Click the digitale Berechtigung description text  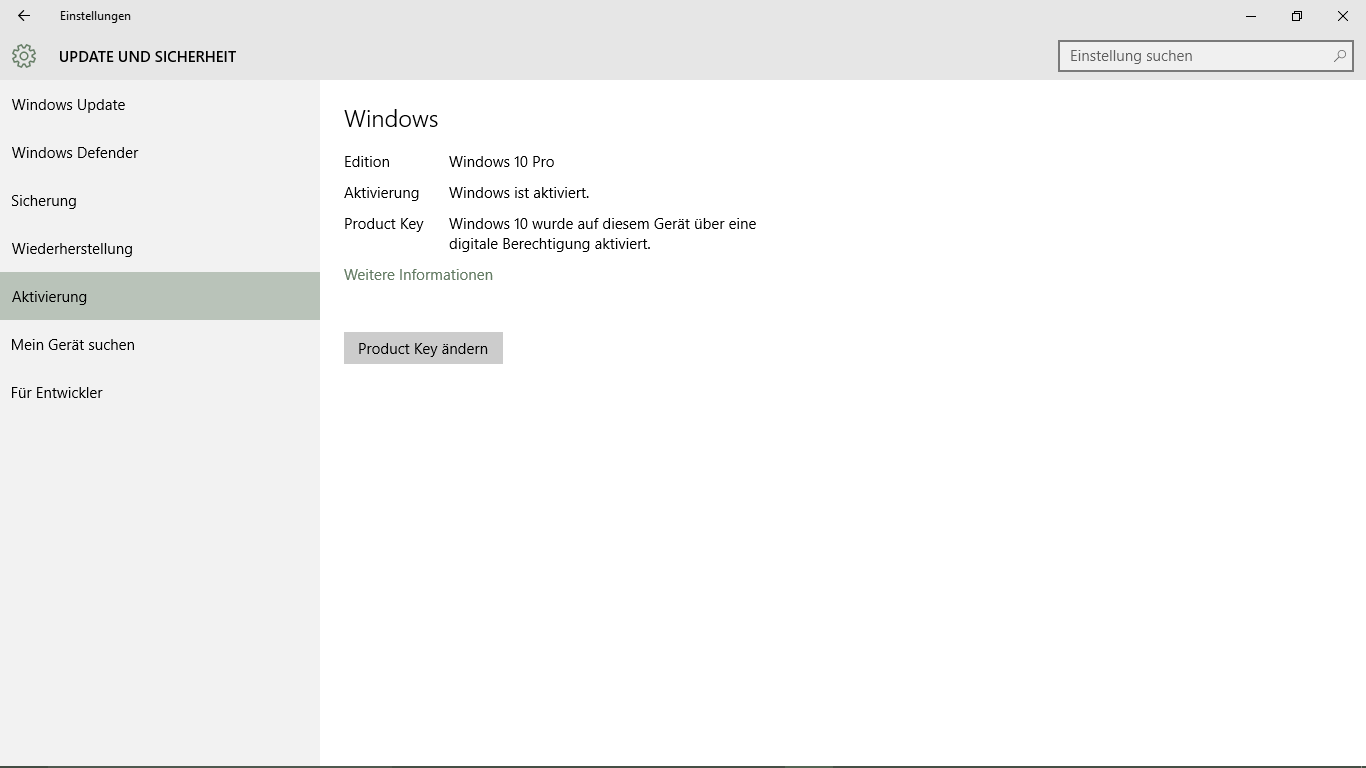click(x=602, y=234)
